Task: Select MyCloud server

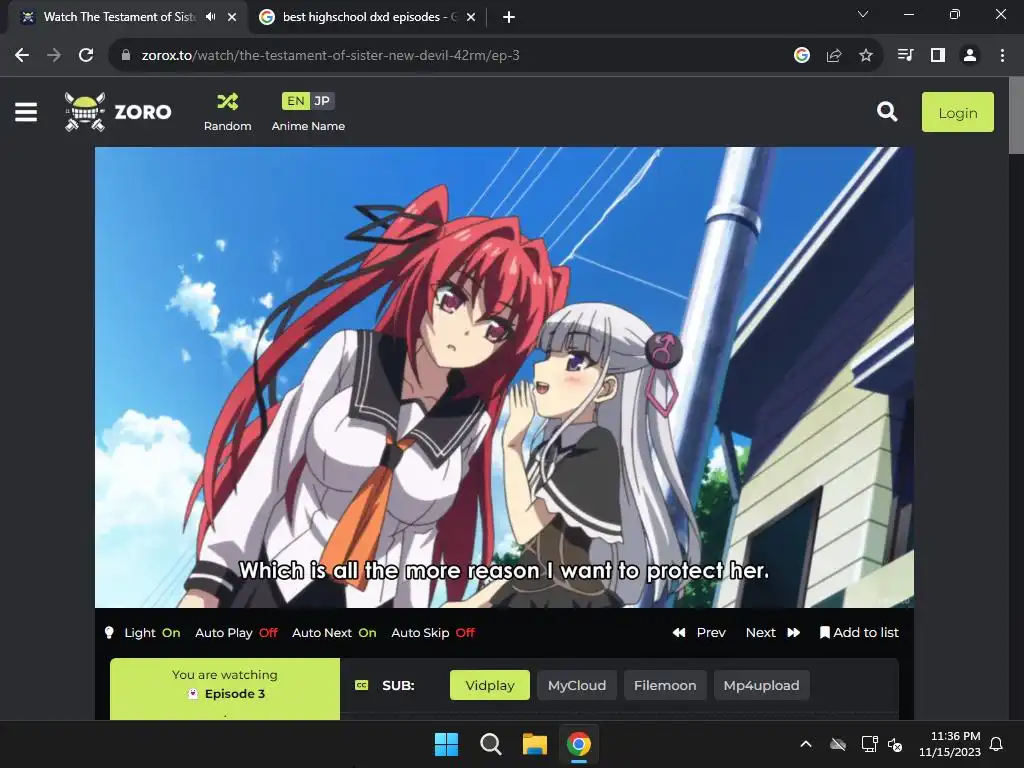Action: click(x=577, y=685)
